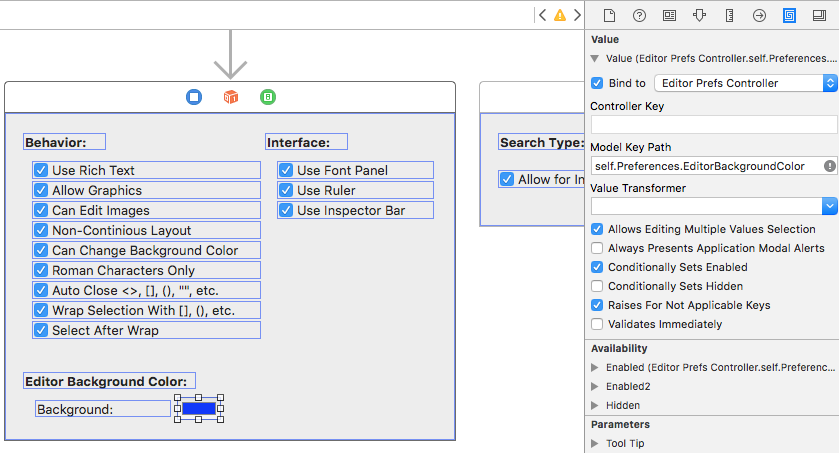This screenshot has width=839, height=453.
Task: Toggle Use Font Panel checkbox
Action: (x=286, y=170)
